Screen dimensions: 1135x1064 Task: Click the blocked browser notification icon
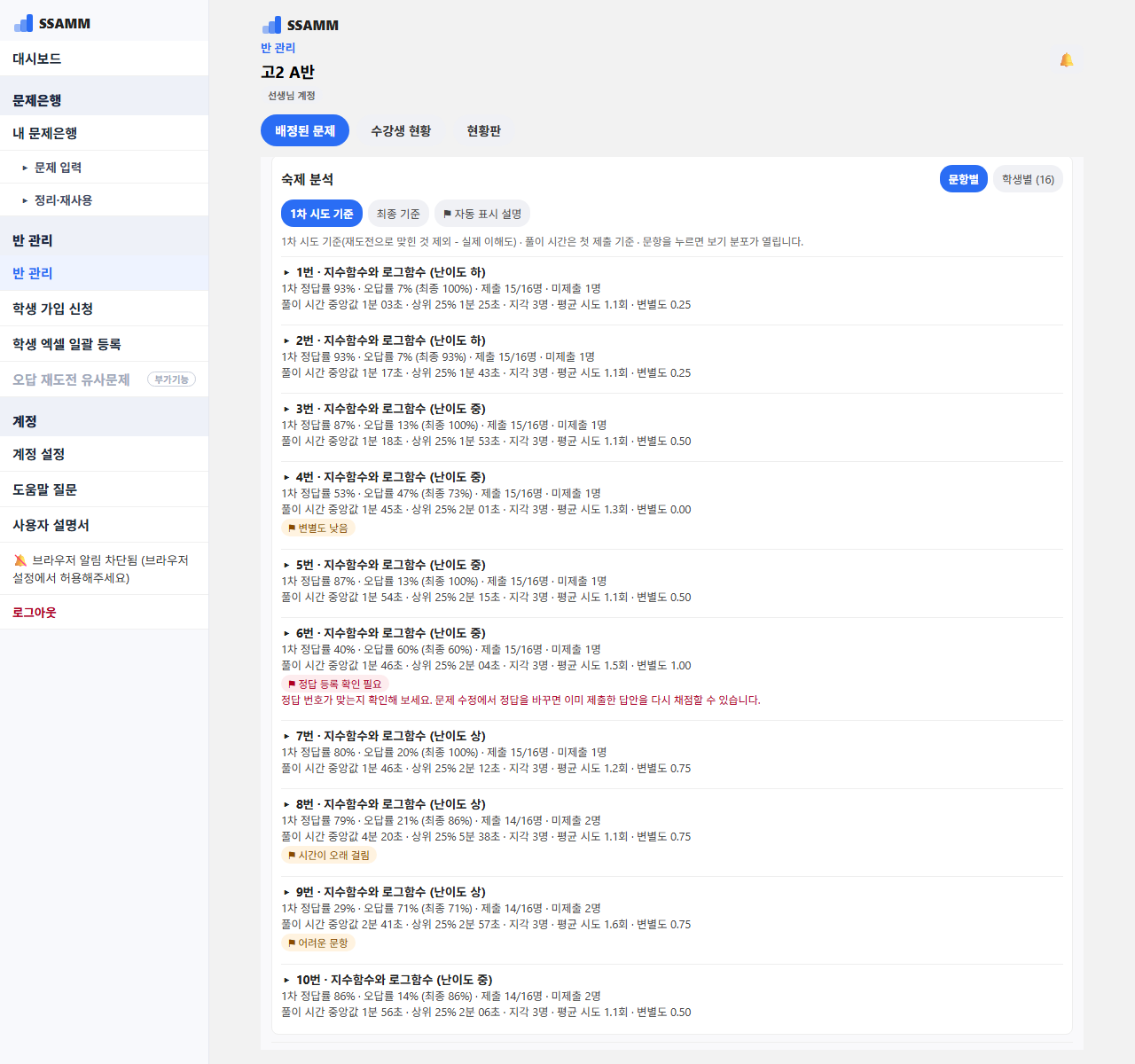pyautogui.click(x=20, y=560)
